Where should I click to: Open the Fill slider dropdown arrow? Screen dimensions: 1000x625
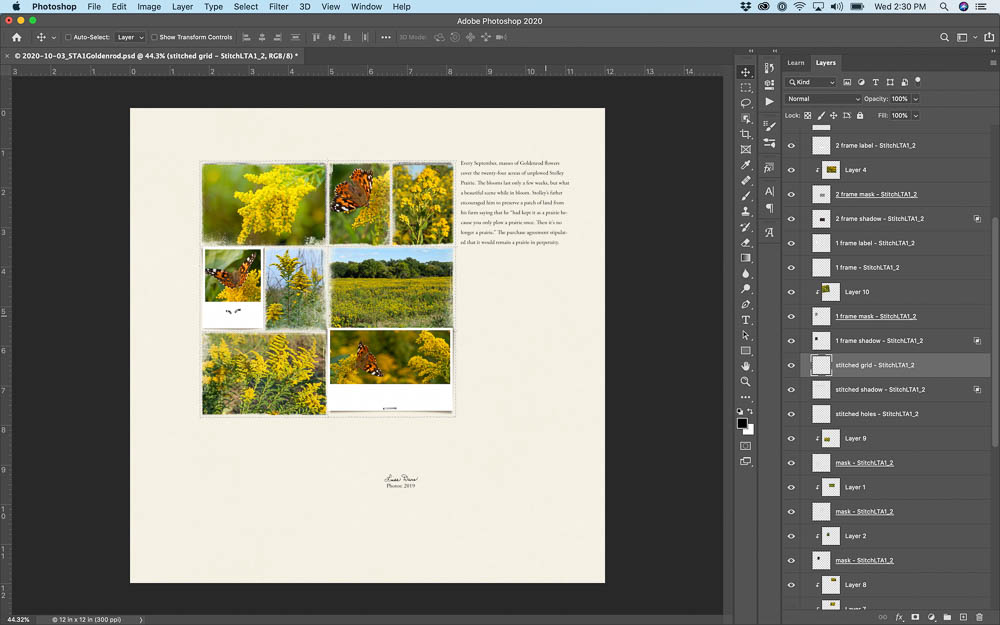pyautogui.click(x=916, y=115)
